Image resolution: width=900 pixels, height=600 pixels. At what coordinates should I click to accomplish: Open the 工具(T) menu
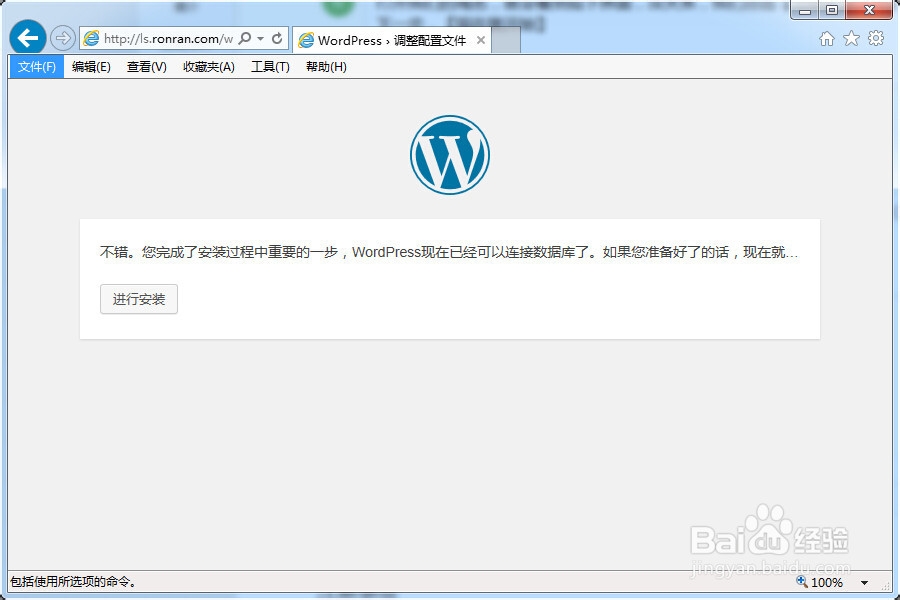click(270, 67)
